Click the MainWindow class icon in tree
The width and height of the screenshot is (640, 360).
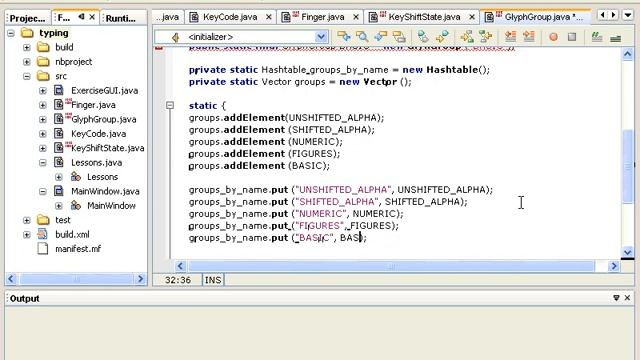pyautogui.click(x=76, y=205)
